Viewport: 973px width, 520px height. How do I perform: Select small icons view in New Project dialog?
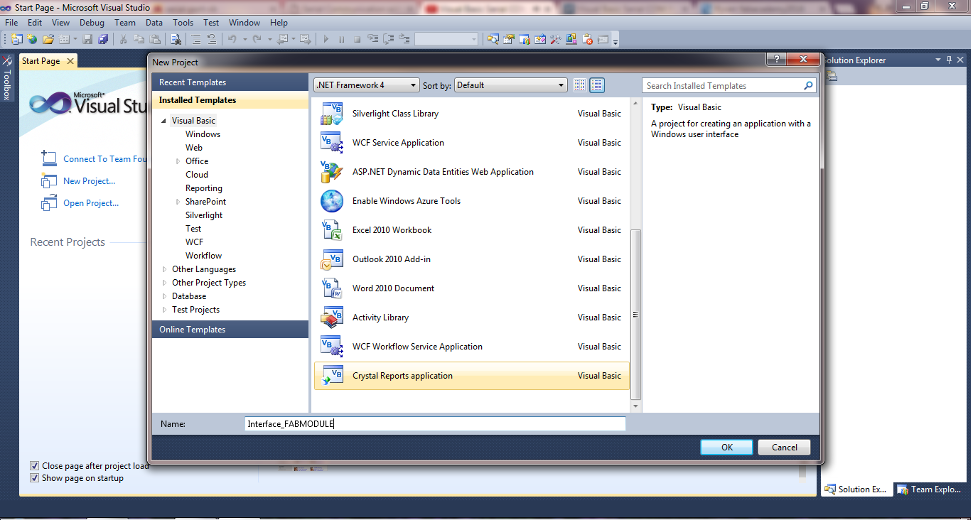pos(580,85)
